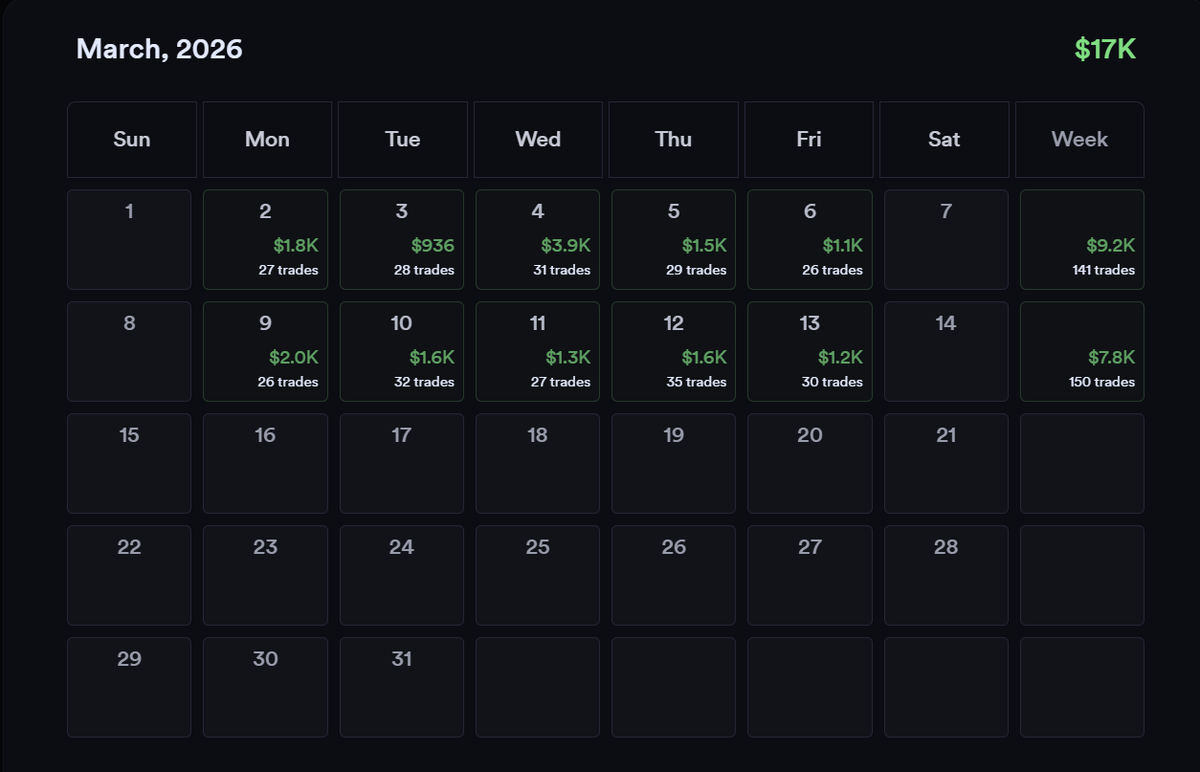The width and height of the screenshot is (1200, 772).
Task: Select the March 20 cell
Action: 809,464
